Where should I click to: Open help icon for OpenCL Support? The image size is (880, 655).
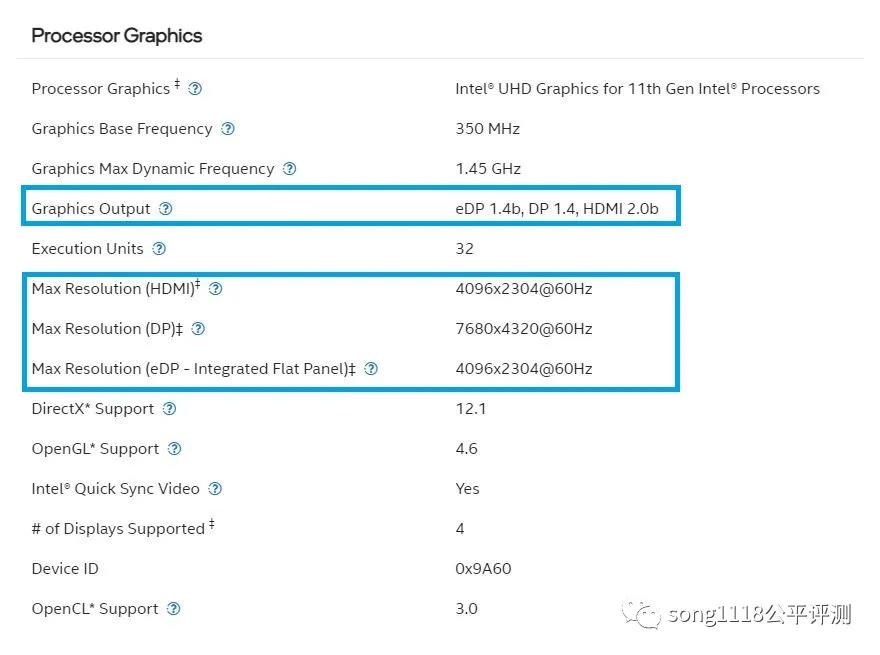click(x=174, y=609)
